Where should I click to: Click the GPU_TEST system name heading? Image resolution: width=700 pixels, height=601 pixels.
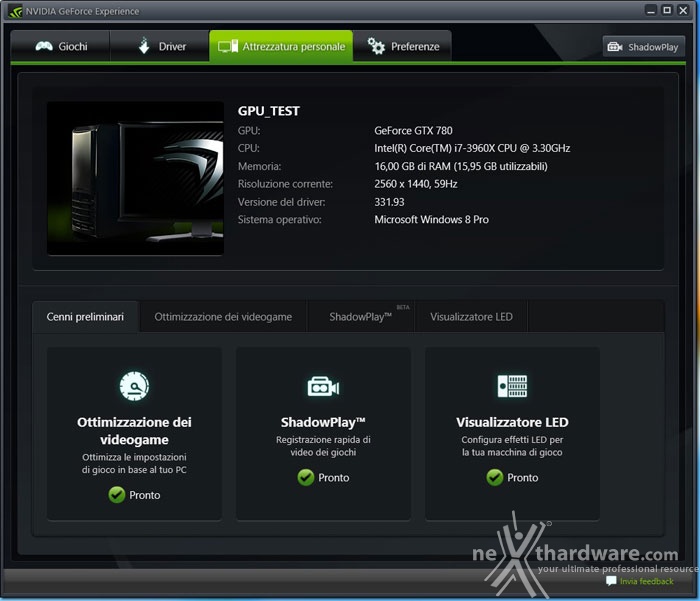tap(269, 111)
